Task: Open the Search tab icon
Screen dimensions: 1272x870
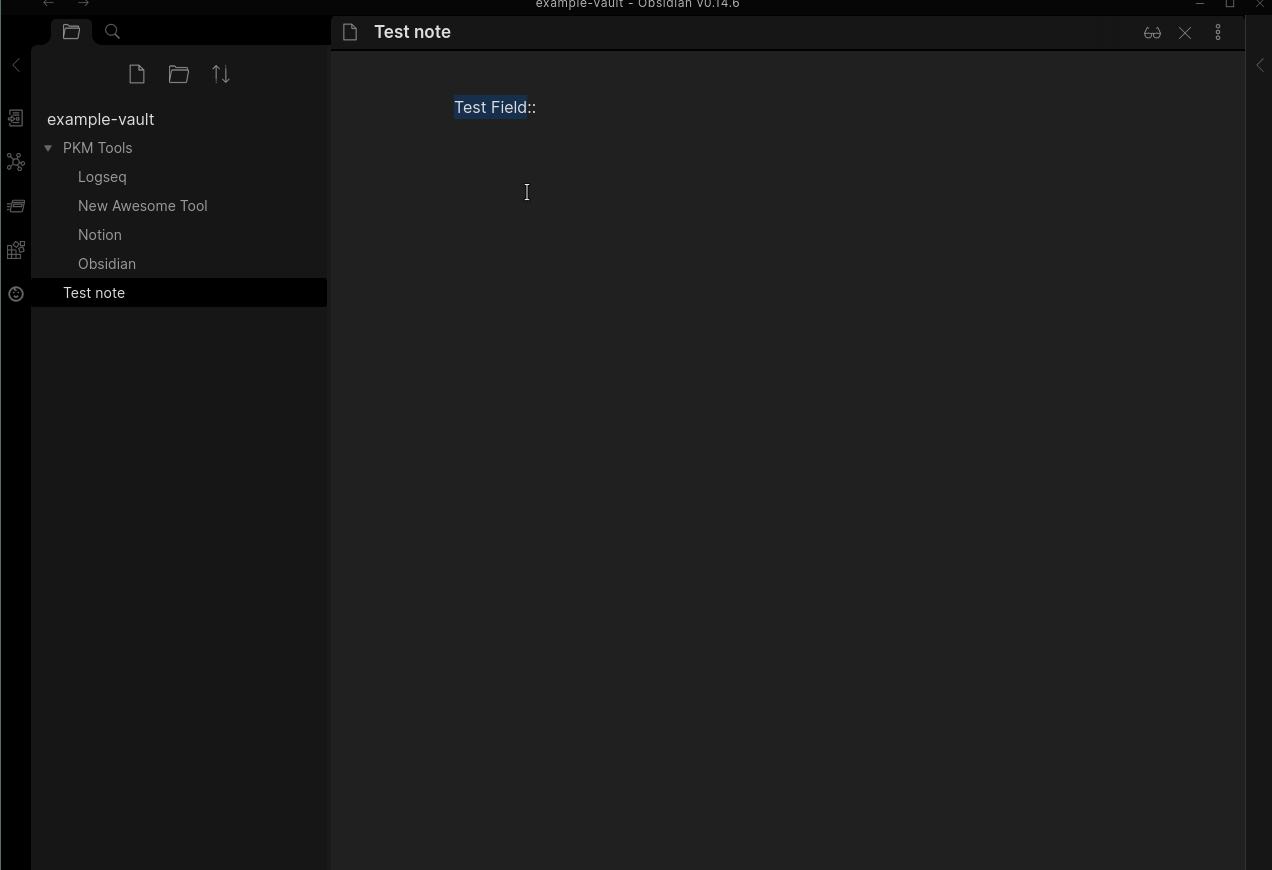Action: (x=113, y=32)
